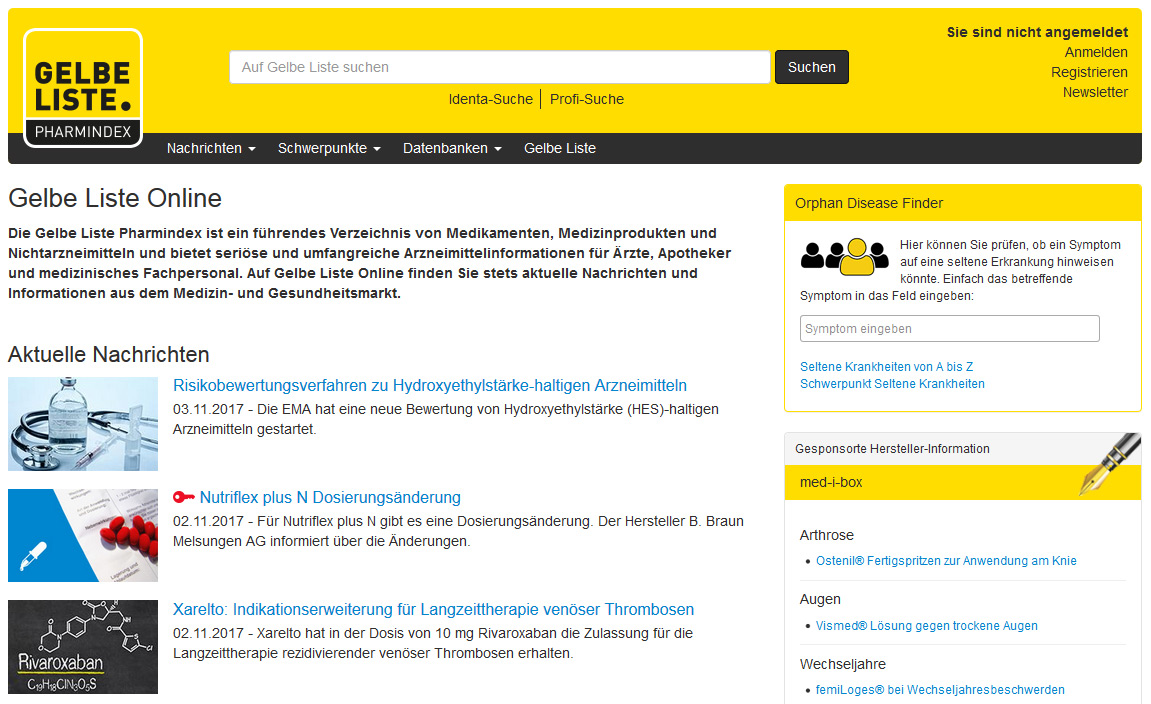This screenshot has height=704, width=1151.
Task: Click the 'Arthrose' category heading
Action: pos(827,535)
